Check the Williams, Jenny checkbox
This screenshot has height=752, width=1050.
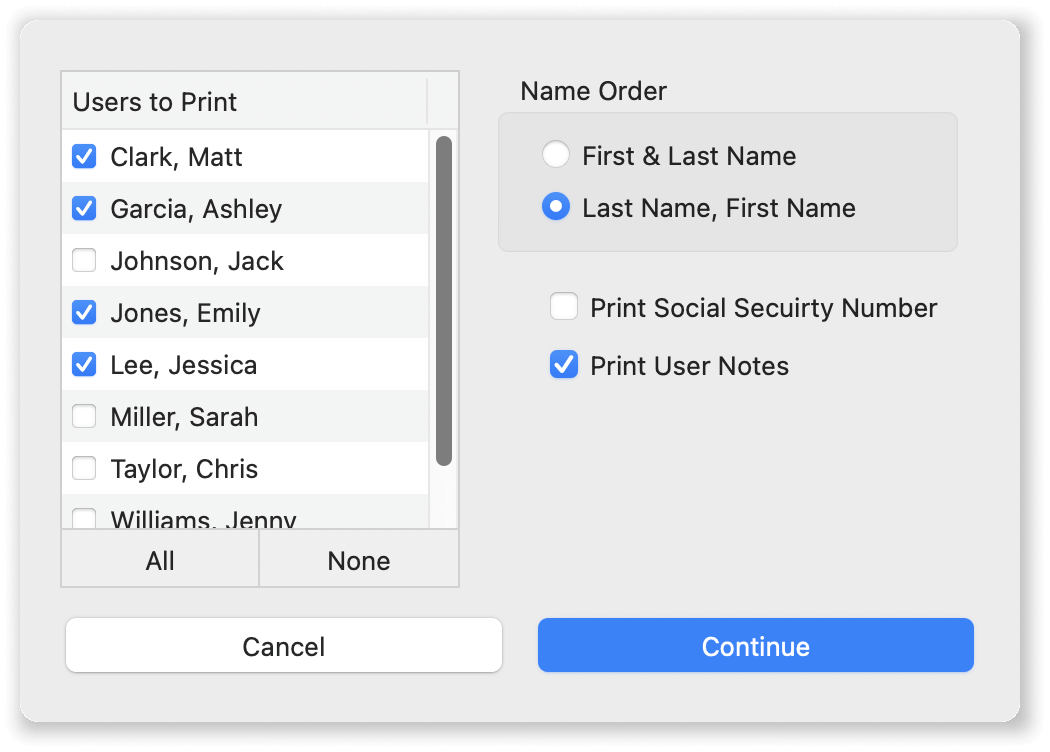(x=84, y=519)
